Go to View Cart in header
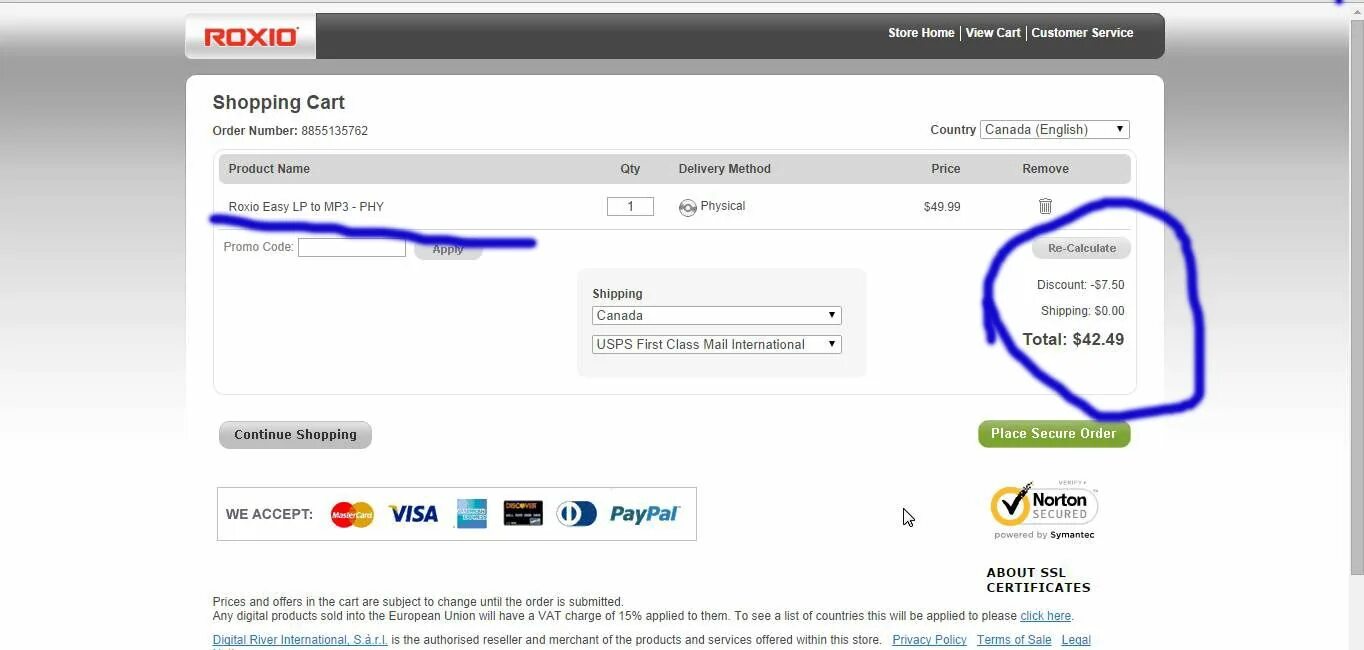 (x=993, y=33)
